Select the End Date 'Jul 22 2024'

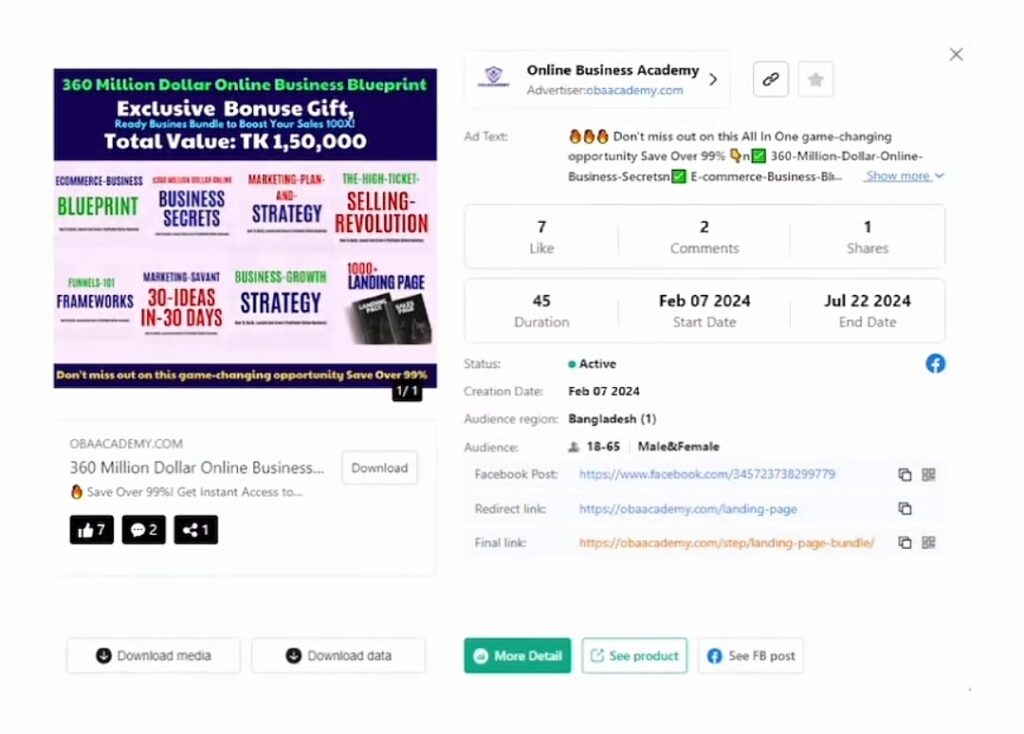click(x=867, y=301)
